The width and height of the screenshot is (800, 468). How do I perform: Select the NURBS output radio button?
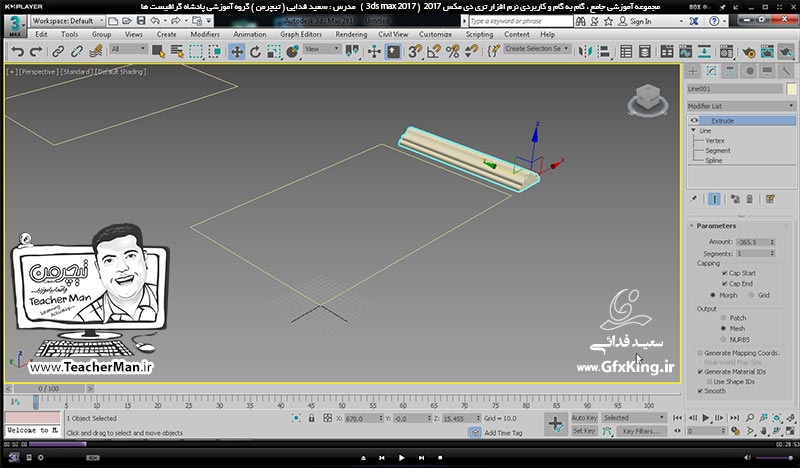(723, 339)
